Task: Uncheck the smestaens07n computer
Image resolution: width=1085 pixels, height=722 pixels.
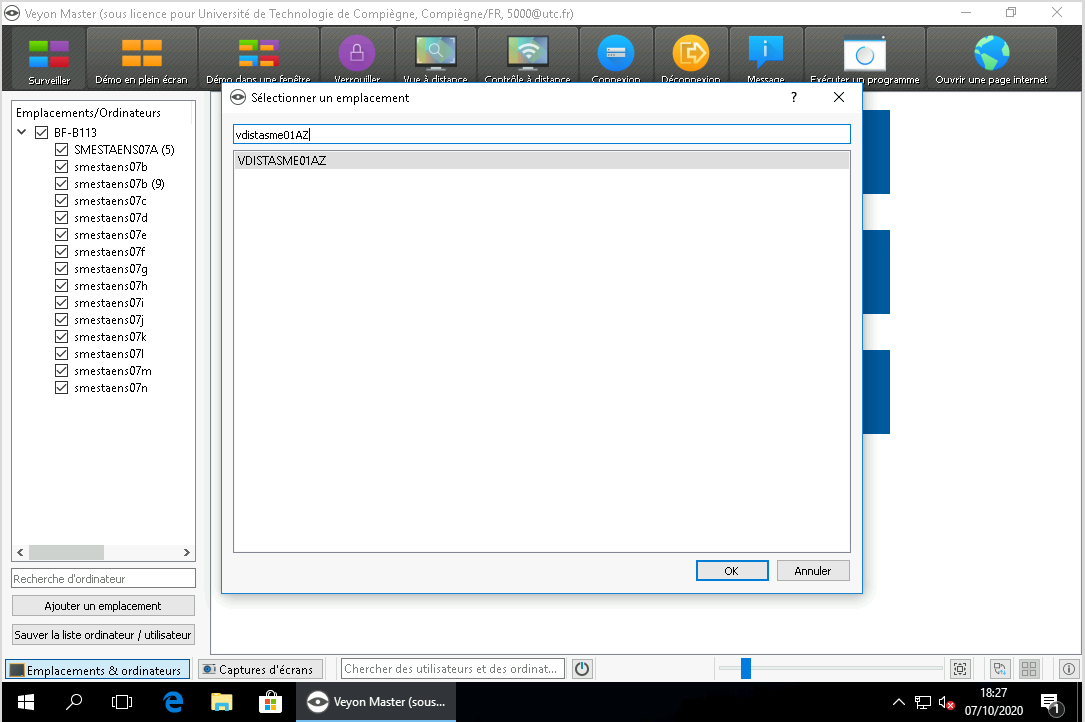Action: click(x=61, y=388)
